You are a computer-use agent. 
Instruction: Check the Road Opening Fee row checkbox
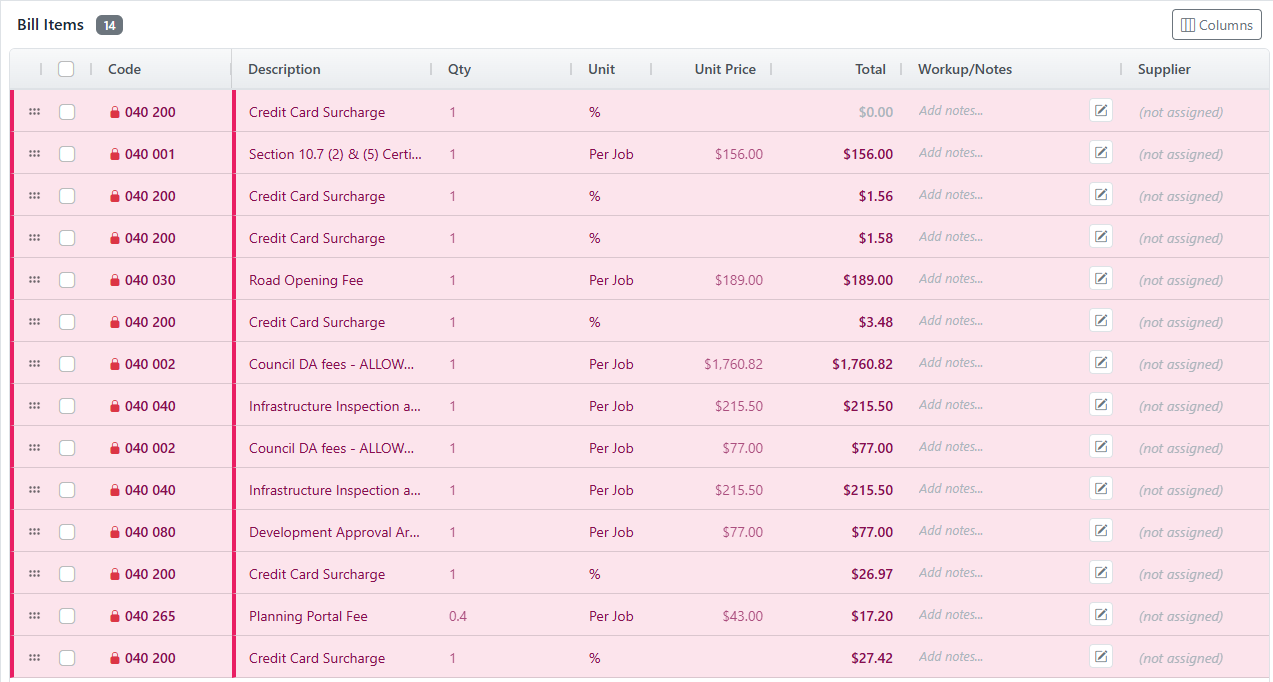pos(67,280)
